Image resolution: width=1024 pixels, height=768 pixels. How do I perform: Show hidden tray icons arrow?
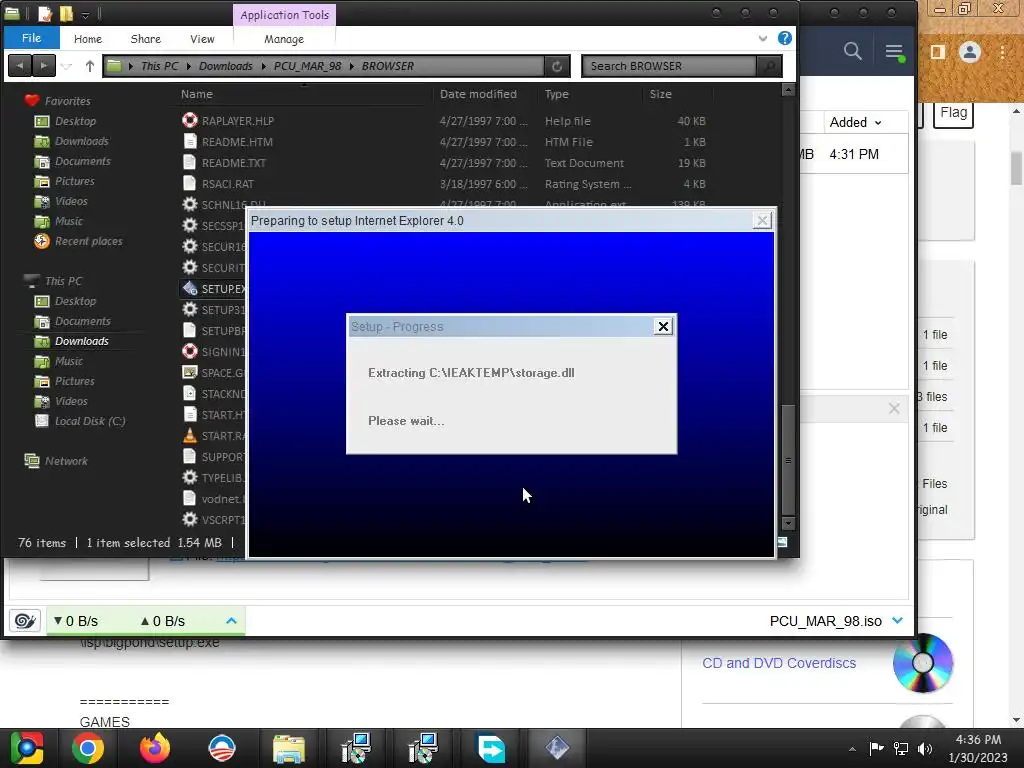[x=852, y=749]
